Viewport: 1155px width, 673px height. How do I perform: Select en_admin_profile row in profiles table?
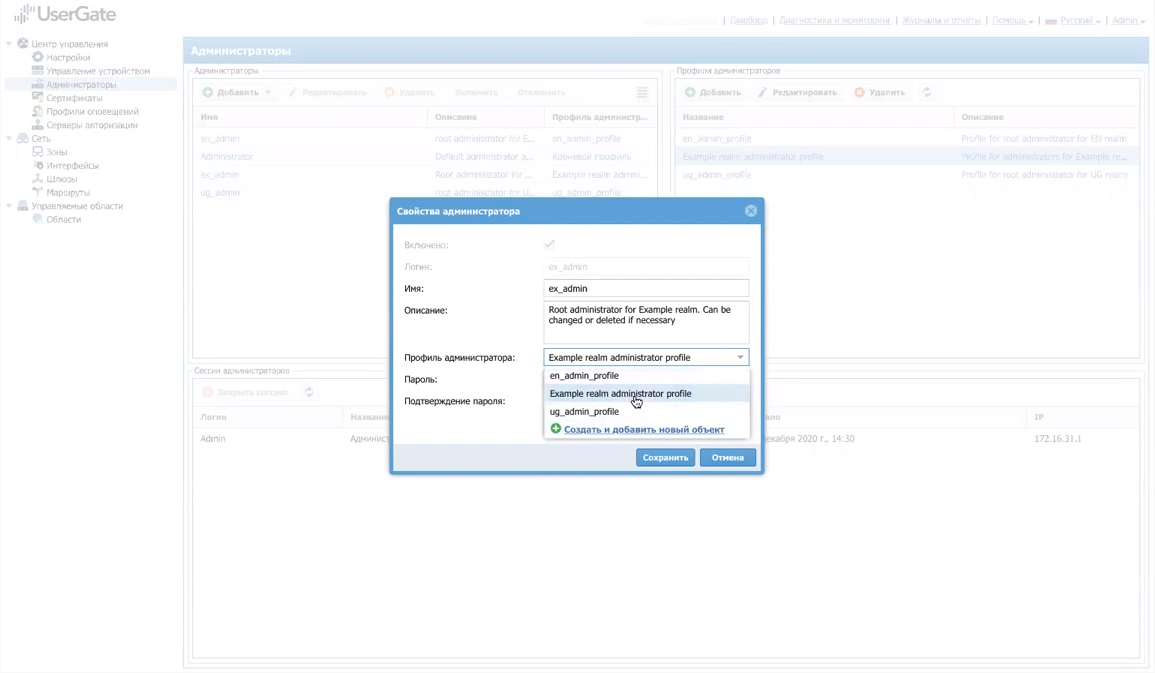[x=908, y=138]
